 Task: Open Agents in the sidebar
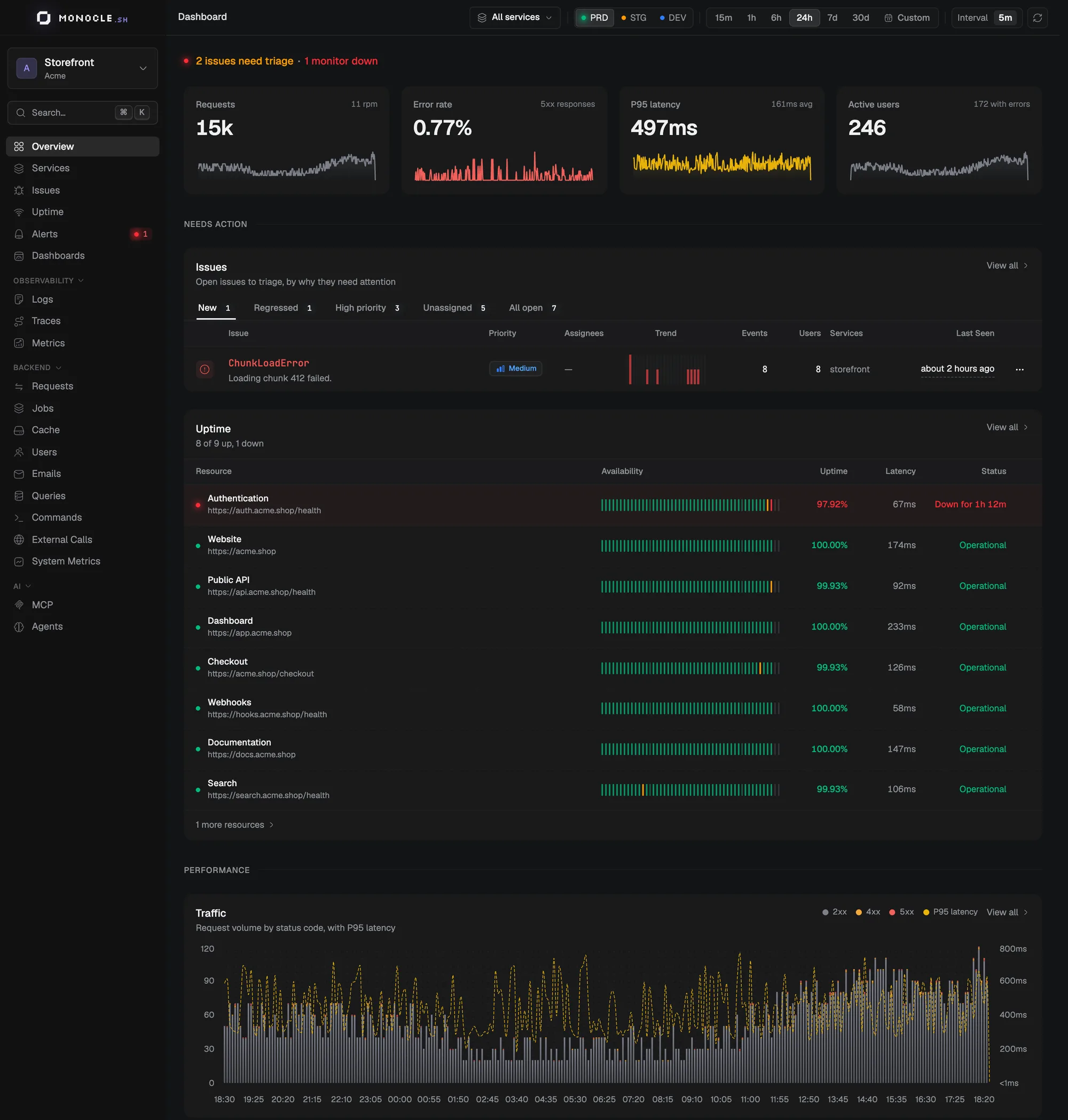(83, 626)
